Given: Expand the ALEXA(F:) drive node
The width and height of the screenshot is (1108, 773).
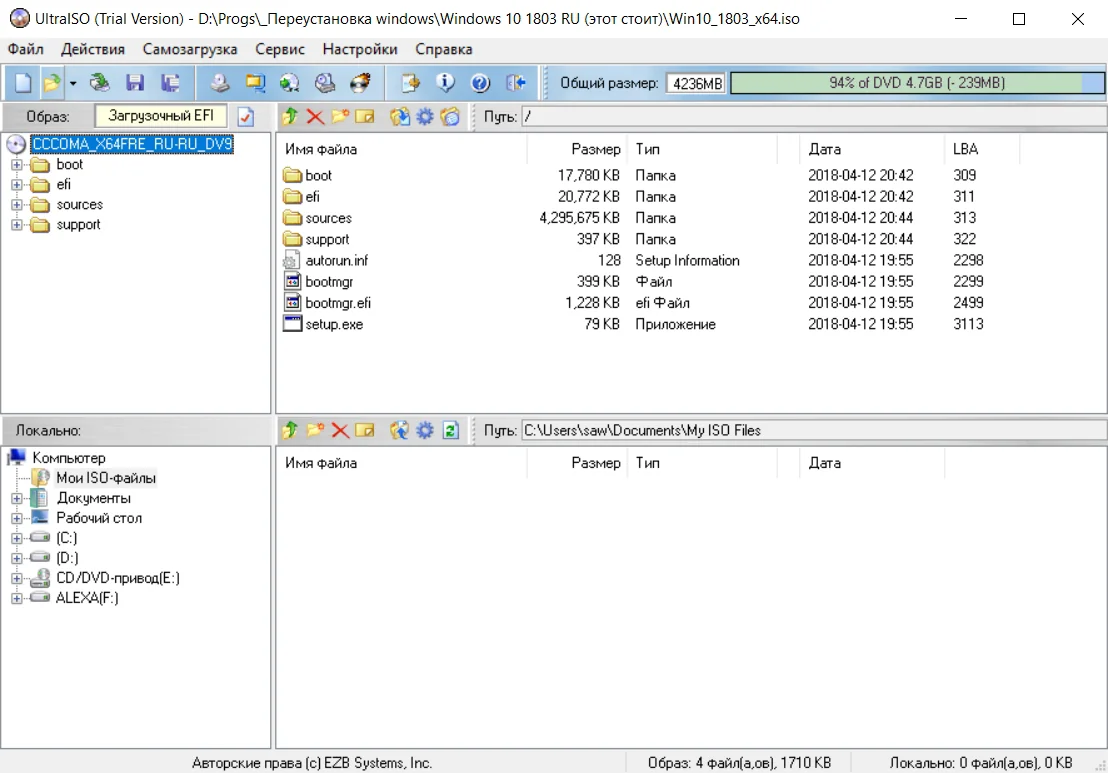Looking at the screenshot, I should [x=16, y=598].
